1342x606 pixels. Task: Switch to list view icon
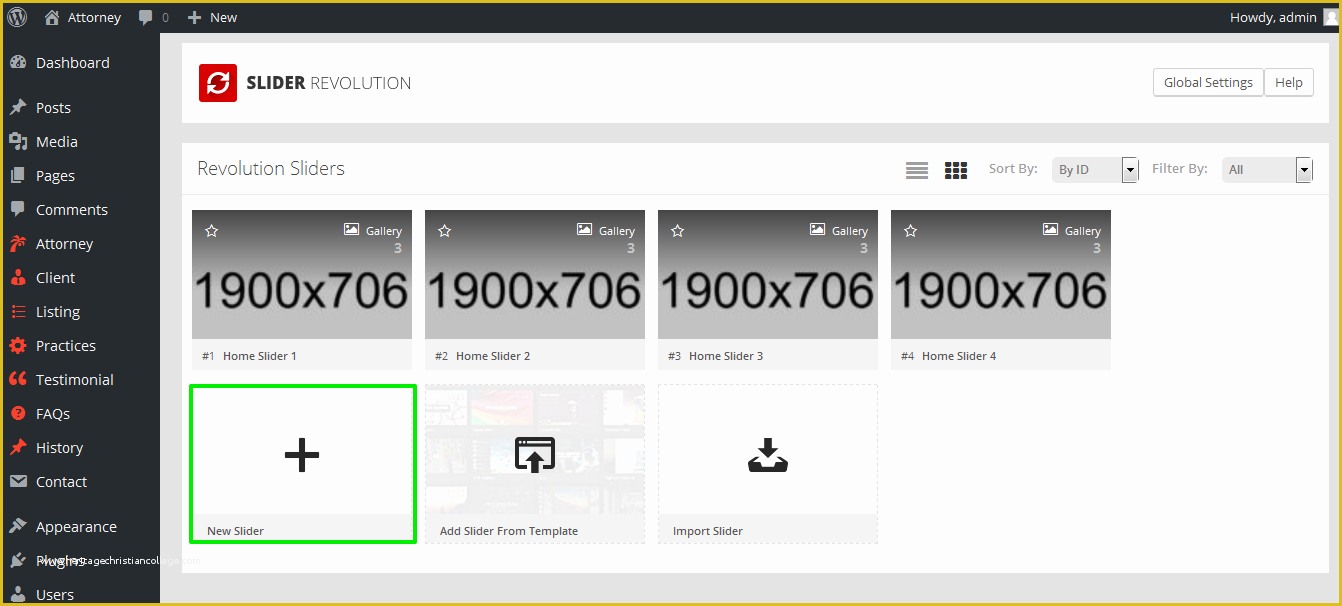pyautogui.click(x=917, y=170)
